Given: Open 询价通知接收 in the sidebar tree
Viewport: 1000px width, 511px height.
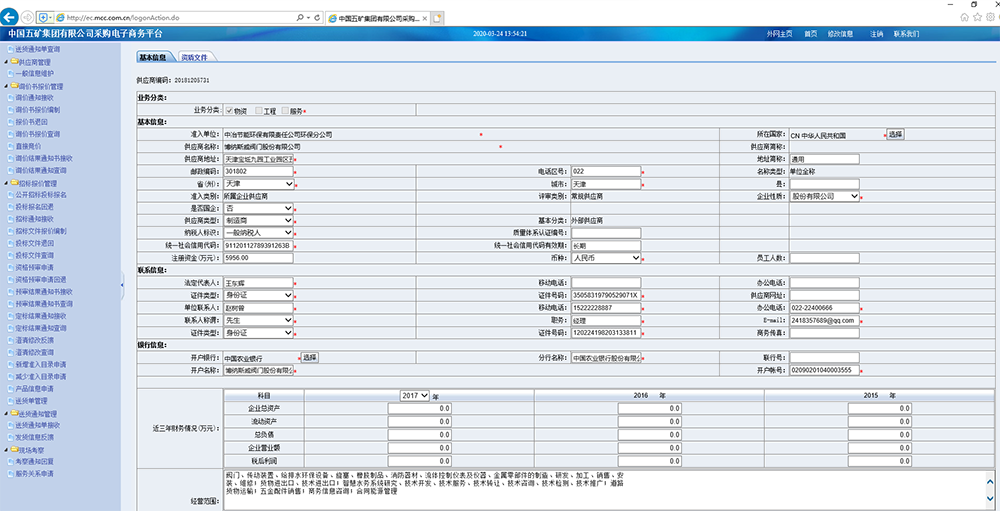Looking at the screenshot, I should pos(36,98).
